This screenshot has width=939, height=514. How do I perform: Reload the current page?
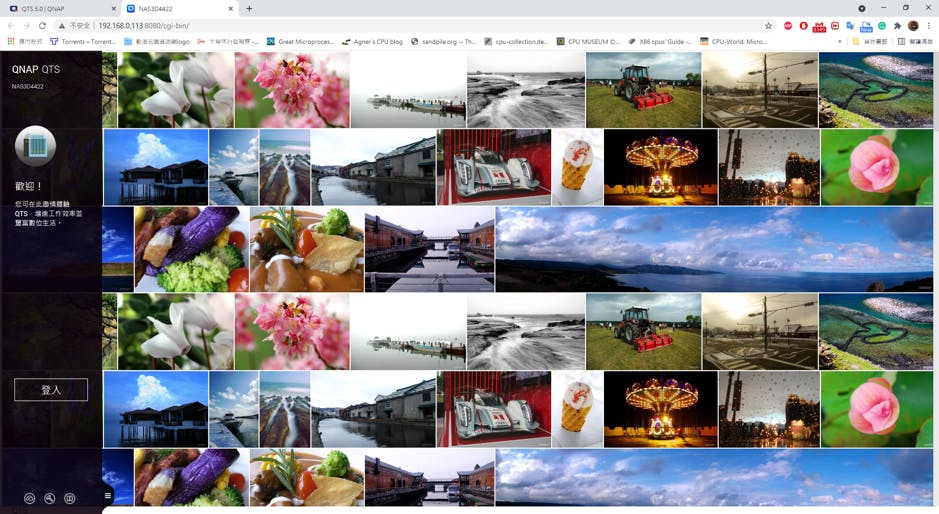point(42,25)
